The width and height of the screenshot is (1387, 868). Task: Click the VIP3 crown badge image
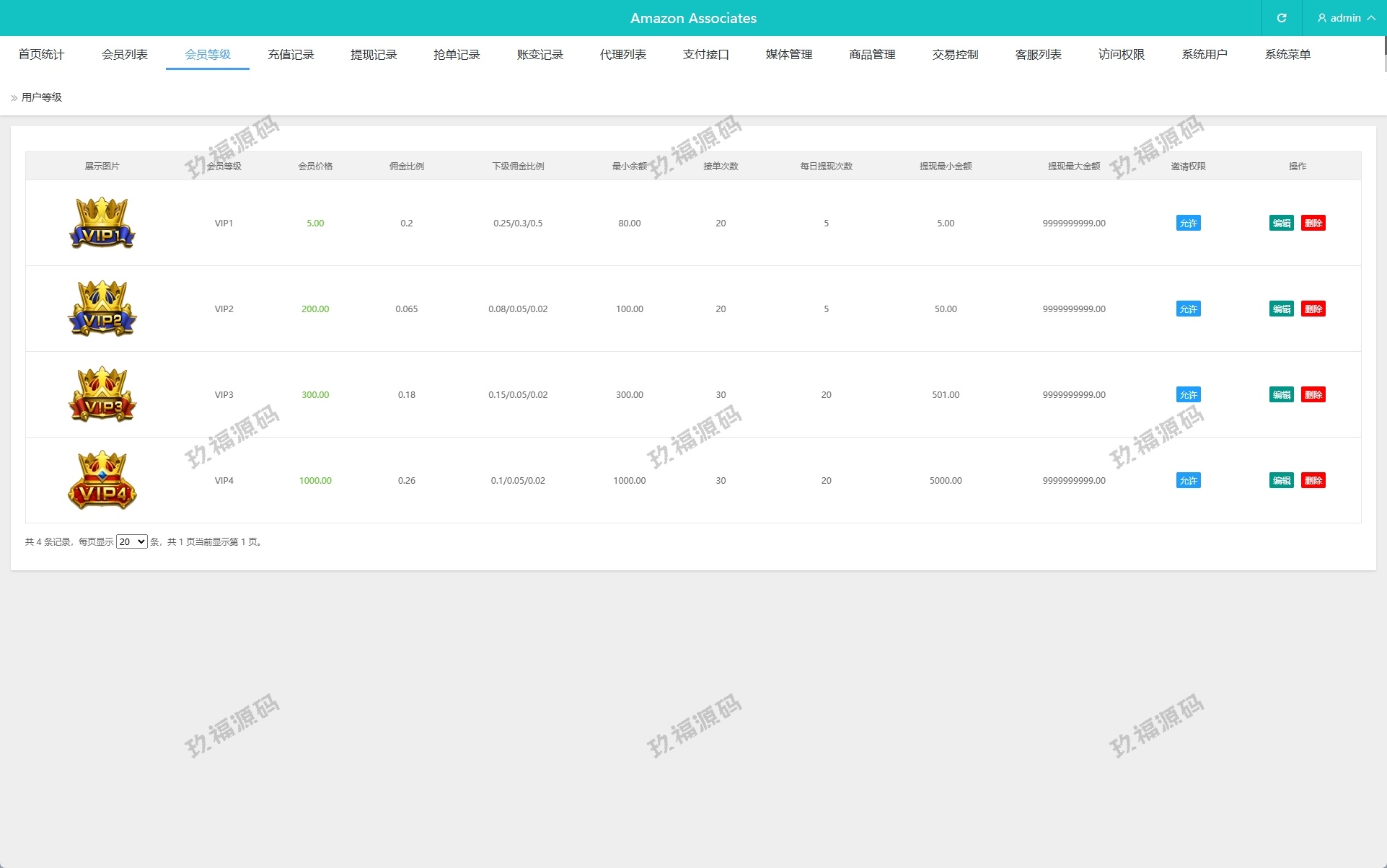coord(102,394)
